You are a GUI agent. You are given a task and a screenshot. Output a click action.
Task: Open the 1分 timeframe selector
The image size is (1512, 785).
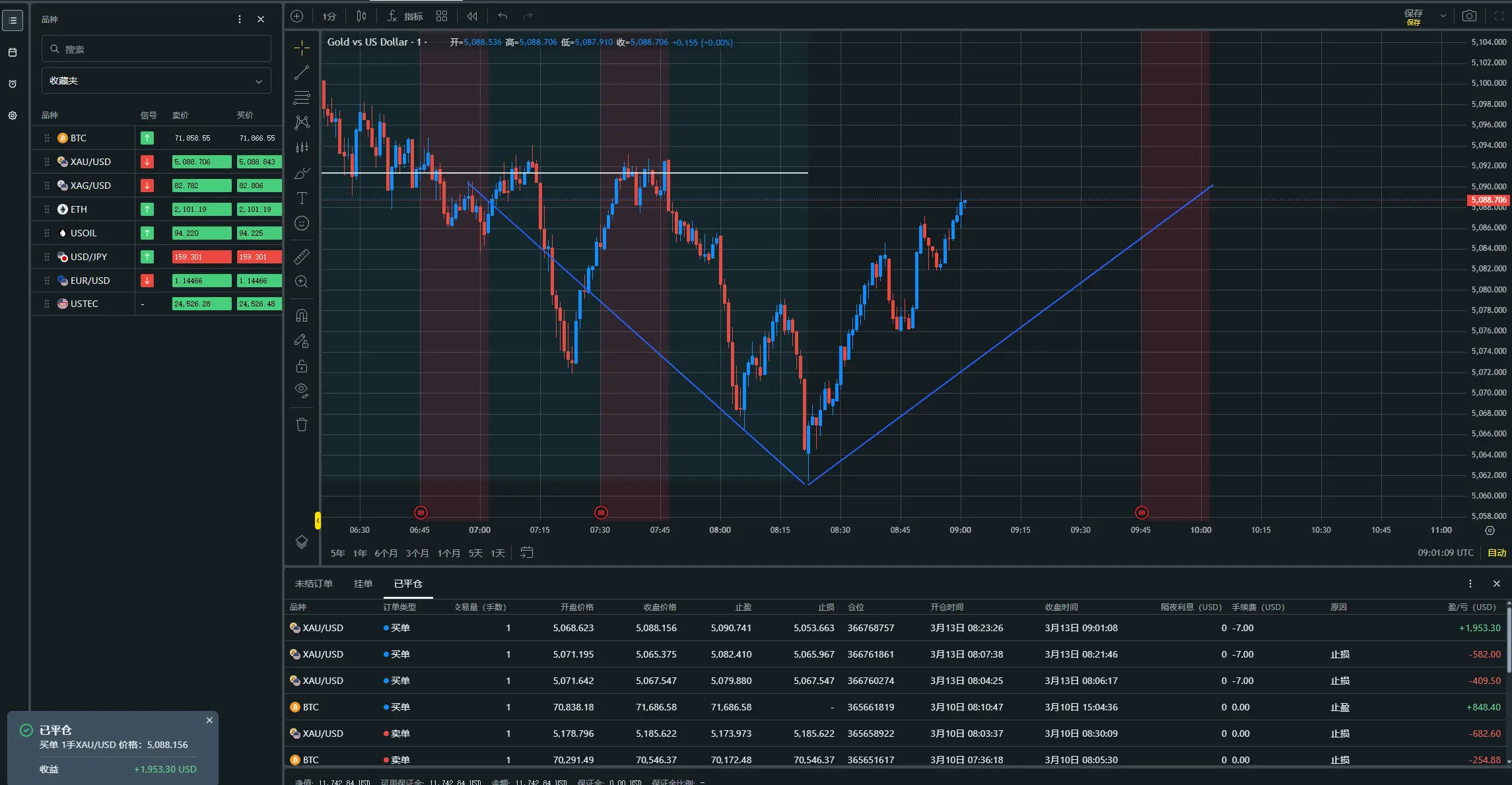point(329,16)
